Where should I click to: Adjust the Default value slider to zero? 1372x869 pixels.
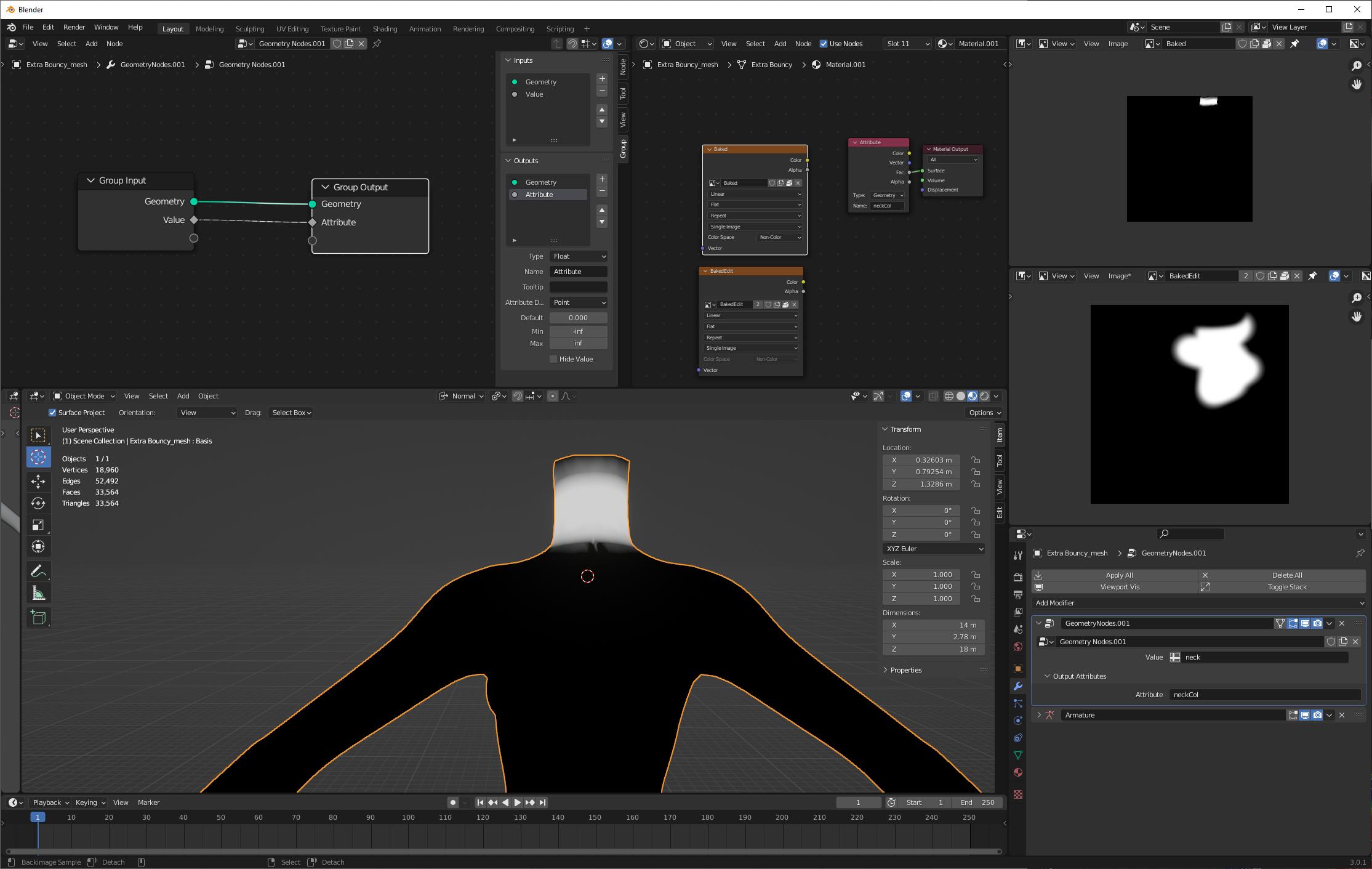[577, 317]
